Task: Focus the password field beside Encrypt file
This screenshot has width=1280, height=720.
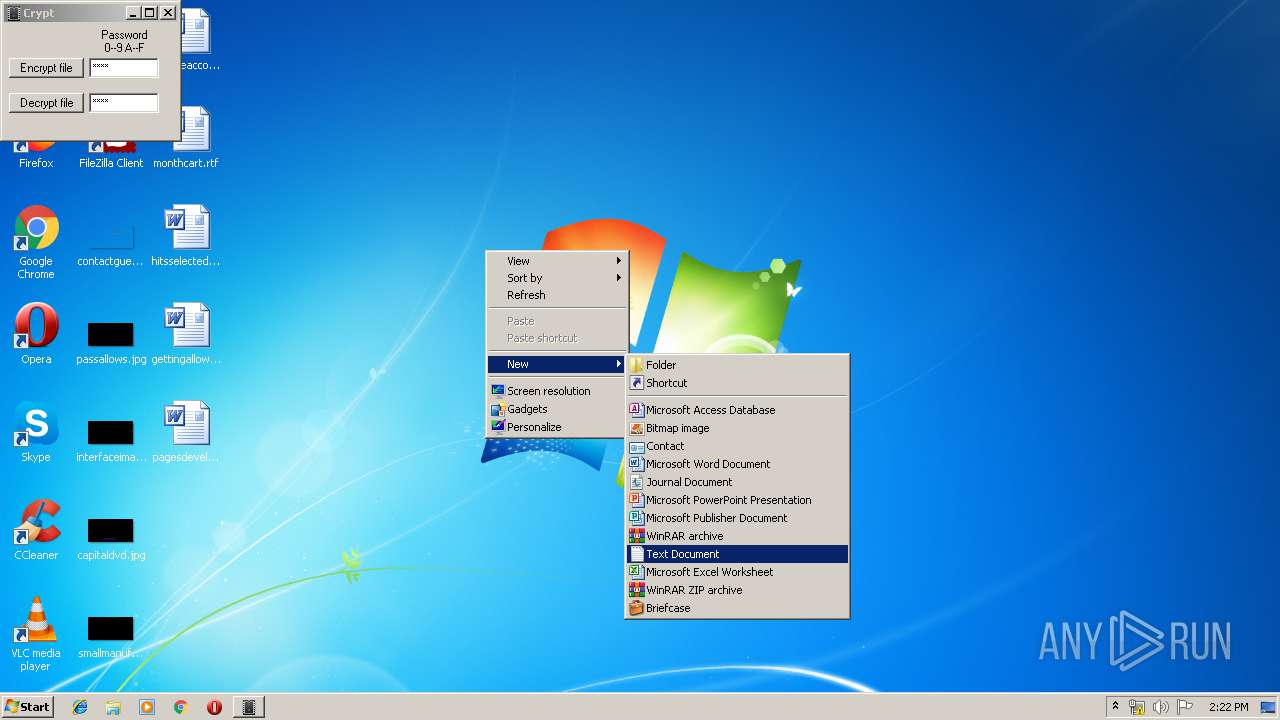Action: click(x=124, y=68)
